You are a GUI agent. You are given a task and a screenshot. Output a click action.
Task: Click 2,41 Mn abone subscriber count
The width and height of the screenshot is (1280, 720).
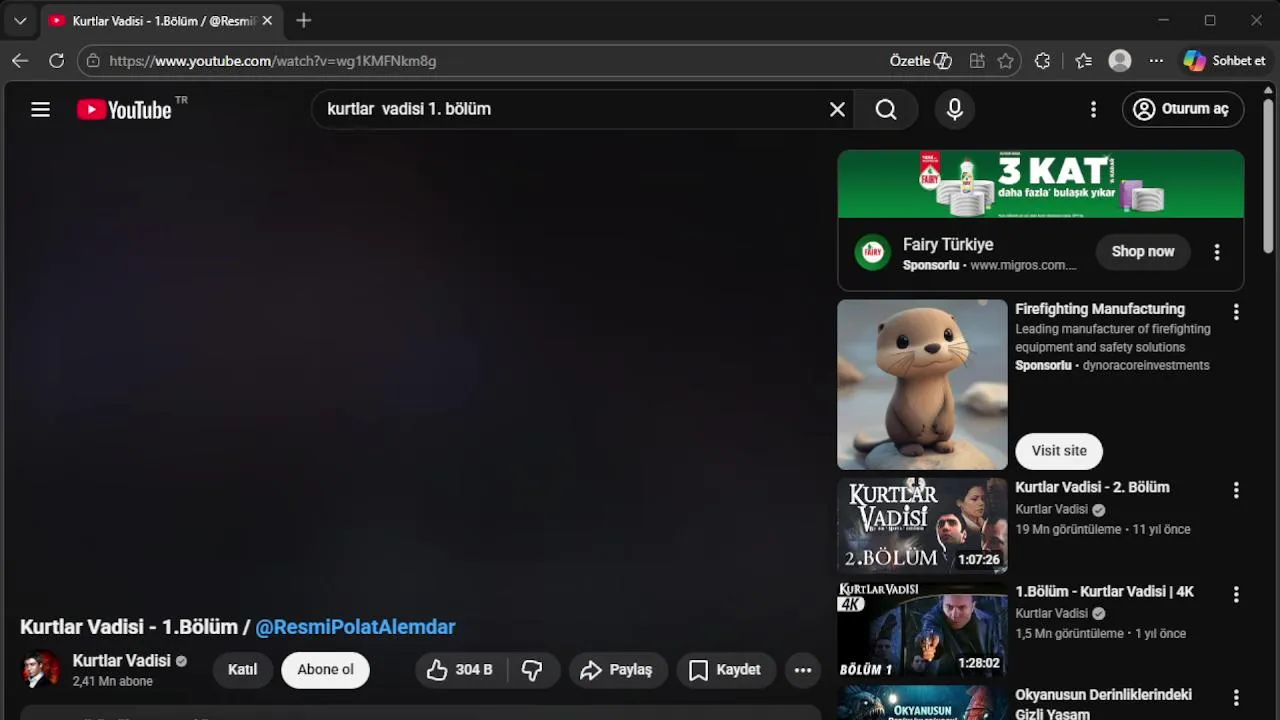pyautogui.click(x=112, y=681)
